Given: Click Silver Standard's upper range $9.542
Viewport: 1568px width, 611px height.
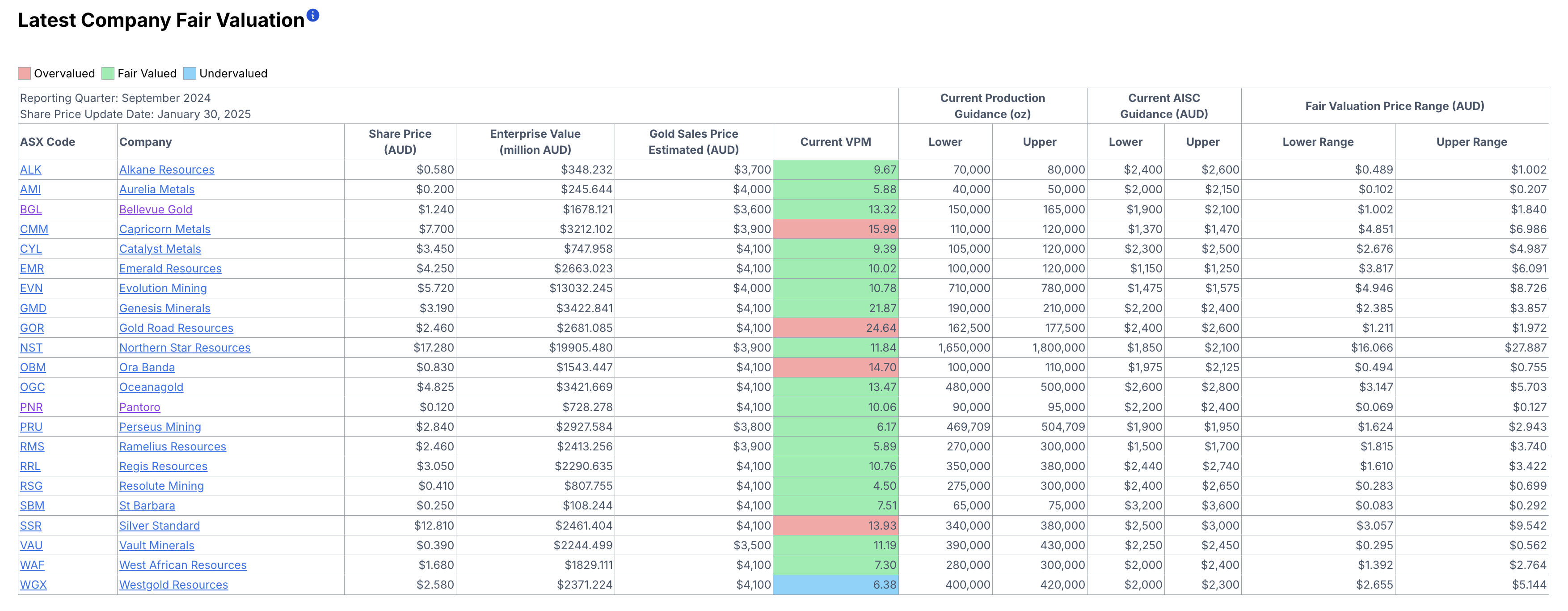Looking at the screenshot, I should (x=1528, y=526).
